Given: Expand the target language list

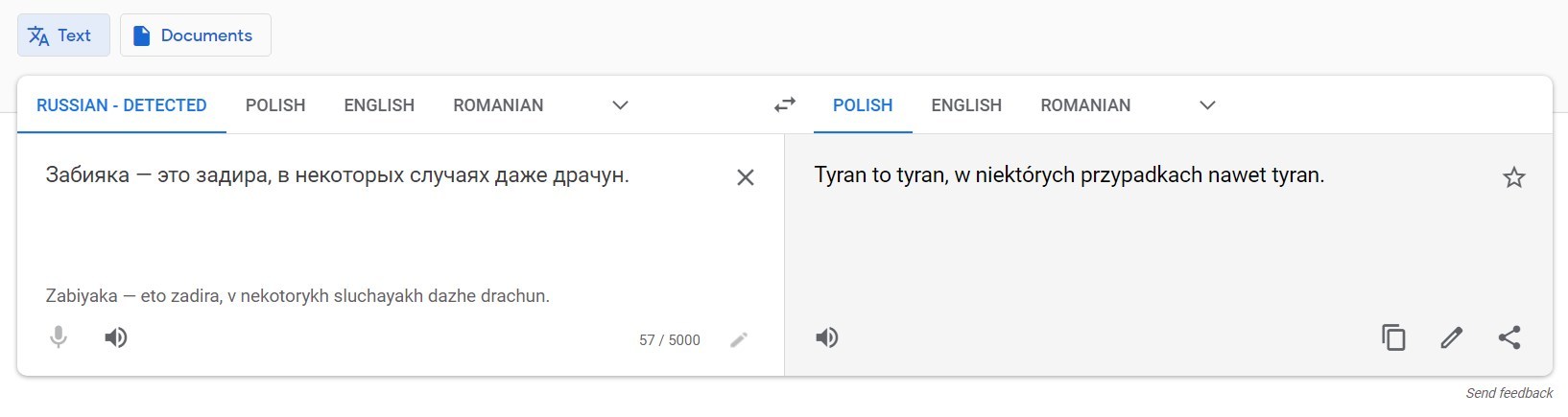Looking at the screenshot, I should click(1207, 104).
